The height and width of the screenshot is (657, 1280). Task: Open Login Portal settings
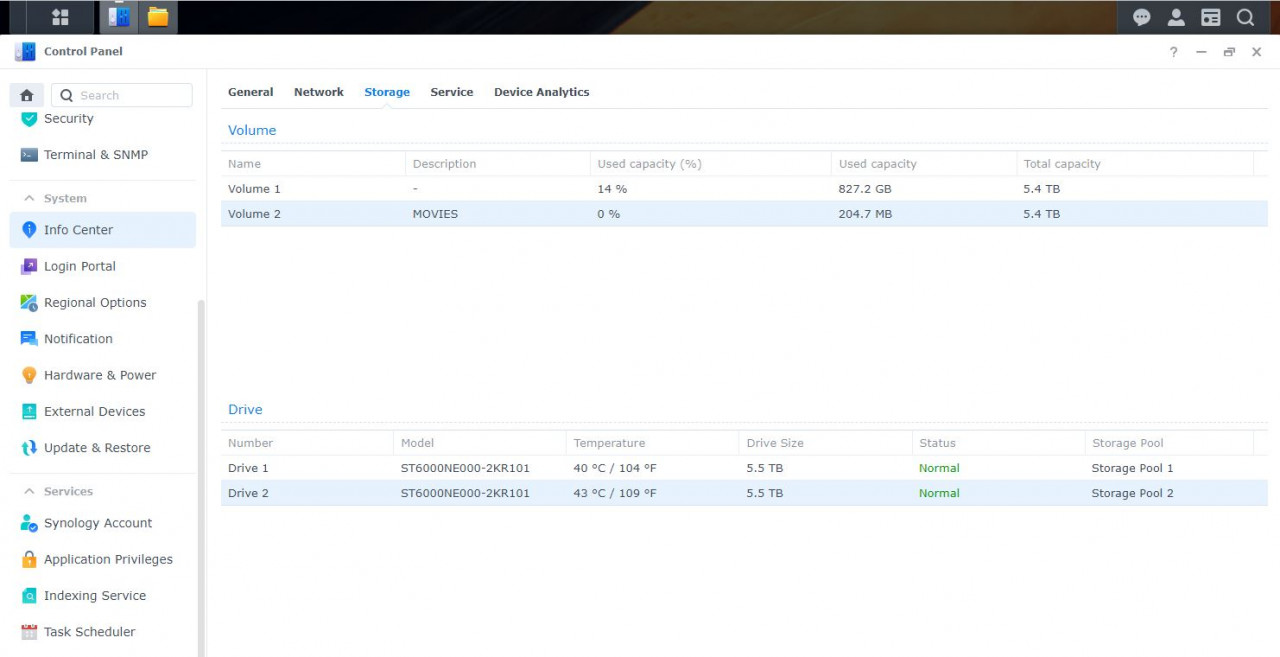[x=80, y=266]
